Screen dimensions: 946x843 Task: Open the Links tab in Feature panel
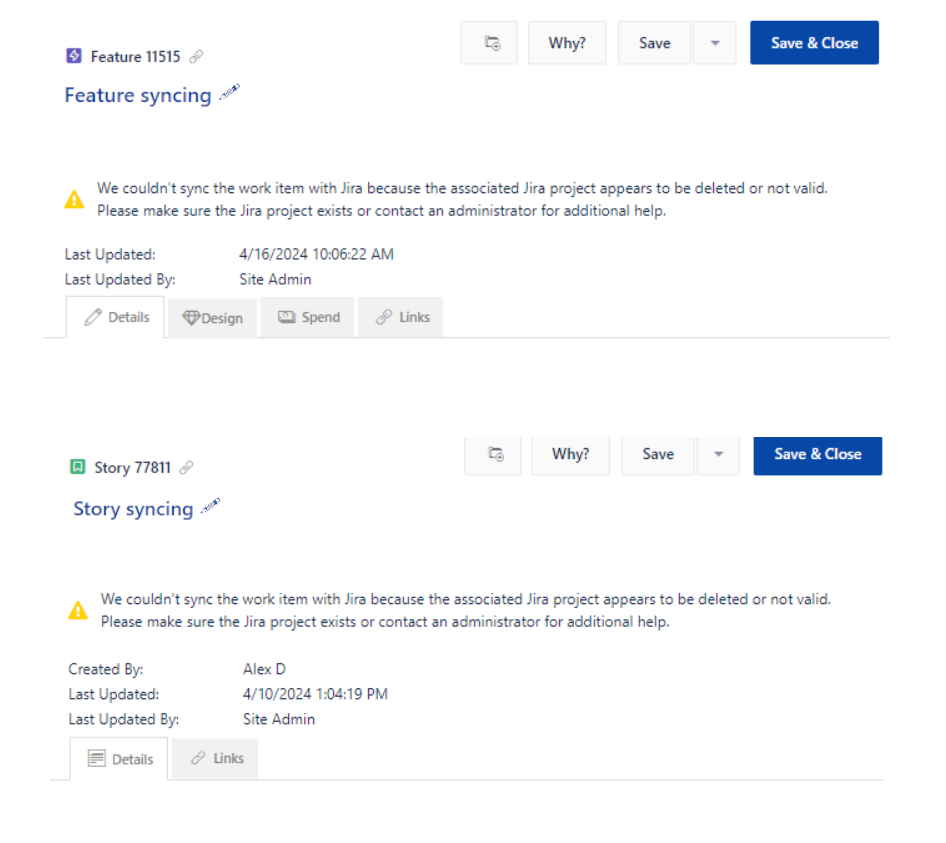[402, 317]
